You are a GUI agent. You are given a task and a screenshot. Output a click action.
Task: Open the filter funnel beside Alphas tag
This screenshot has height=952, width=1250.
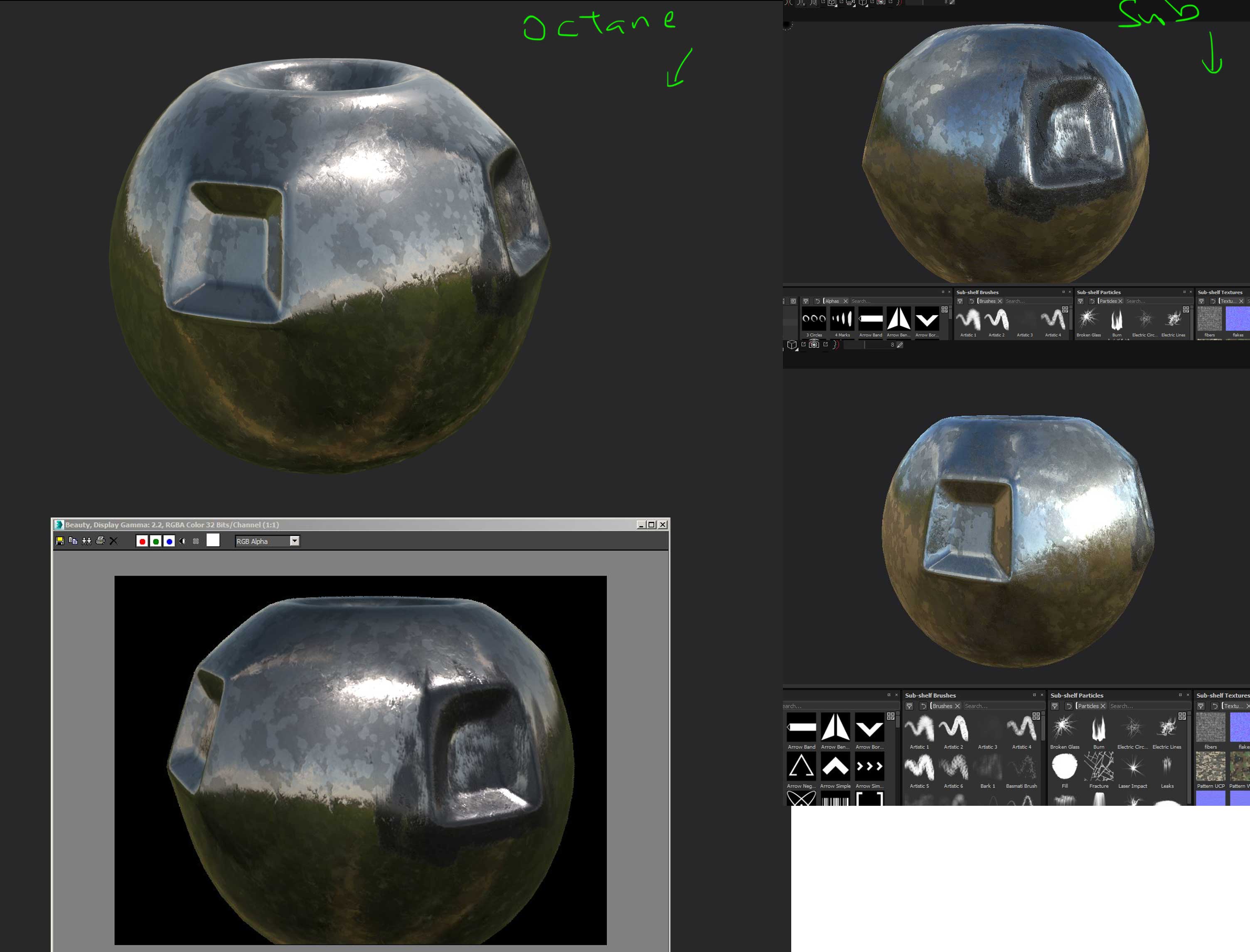[805, 302]
